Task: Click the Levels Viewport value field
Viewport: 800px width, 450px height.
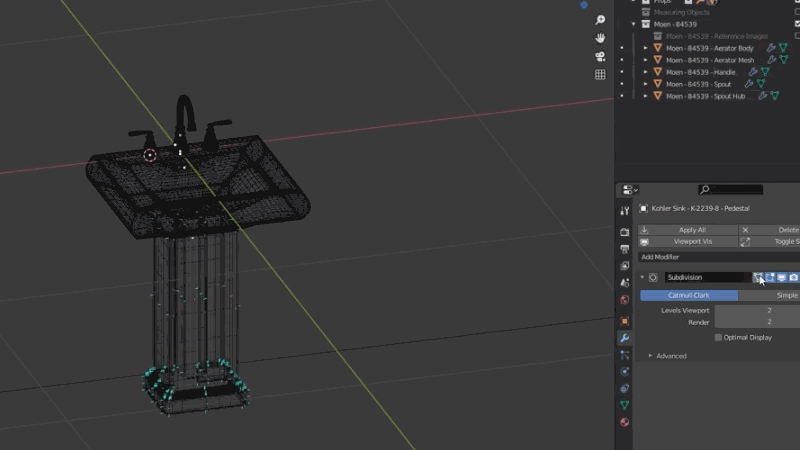Action: 757,310
